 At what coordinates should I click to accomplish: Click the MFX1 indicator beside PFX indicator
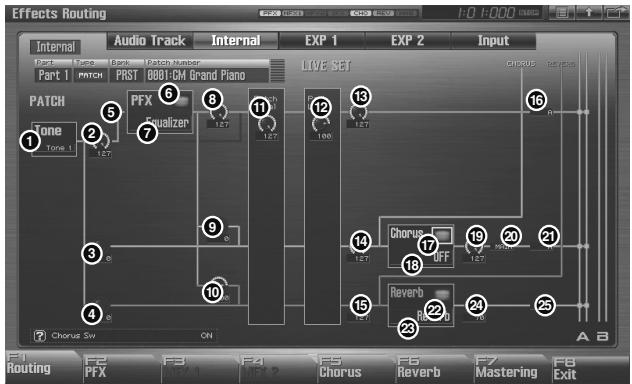tap(292, 13)
